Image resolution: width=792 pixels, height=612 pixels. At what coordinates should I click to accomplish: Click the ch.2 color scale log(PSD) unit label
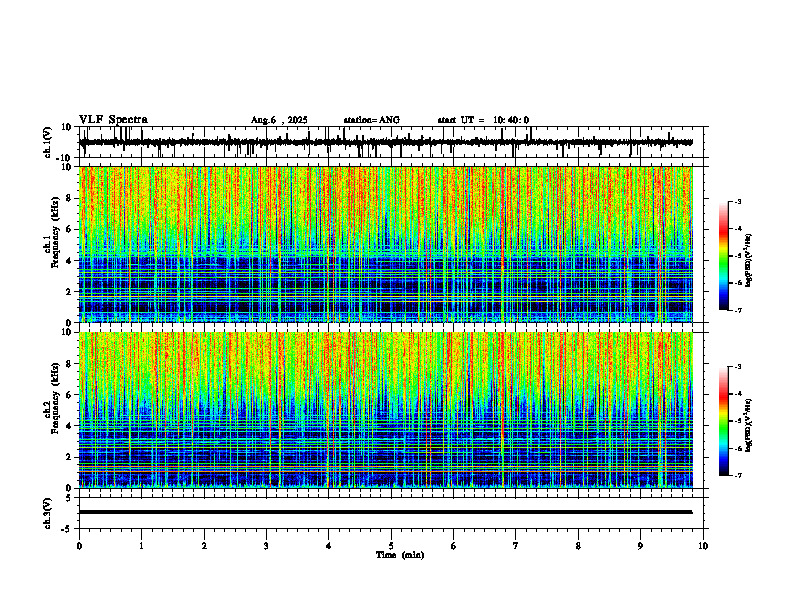pyautogui.click(x=749, y=425)
